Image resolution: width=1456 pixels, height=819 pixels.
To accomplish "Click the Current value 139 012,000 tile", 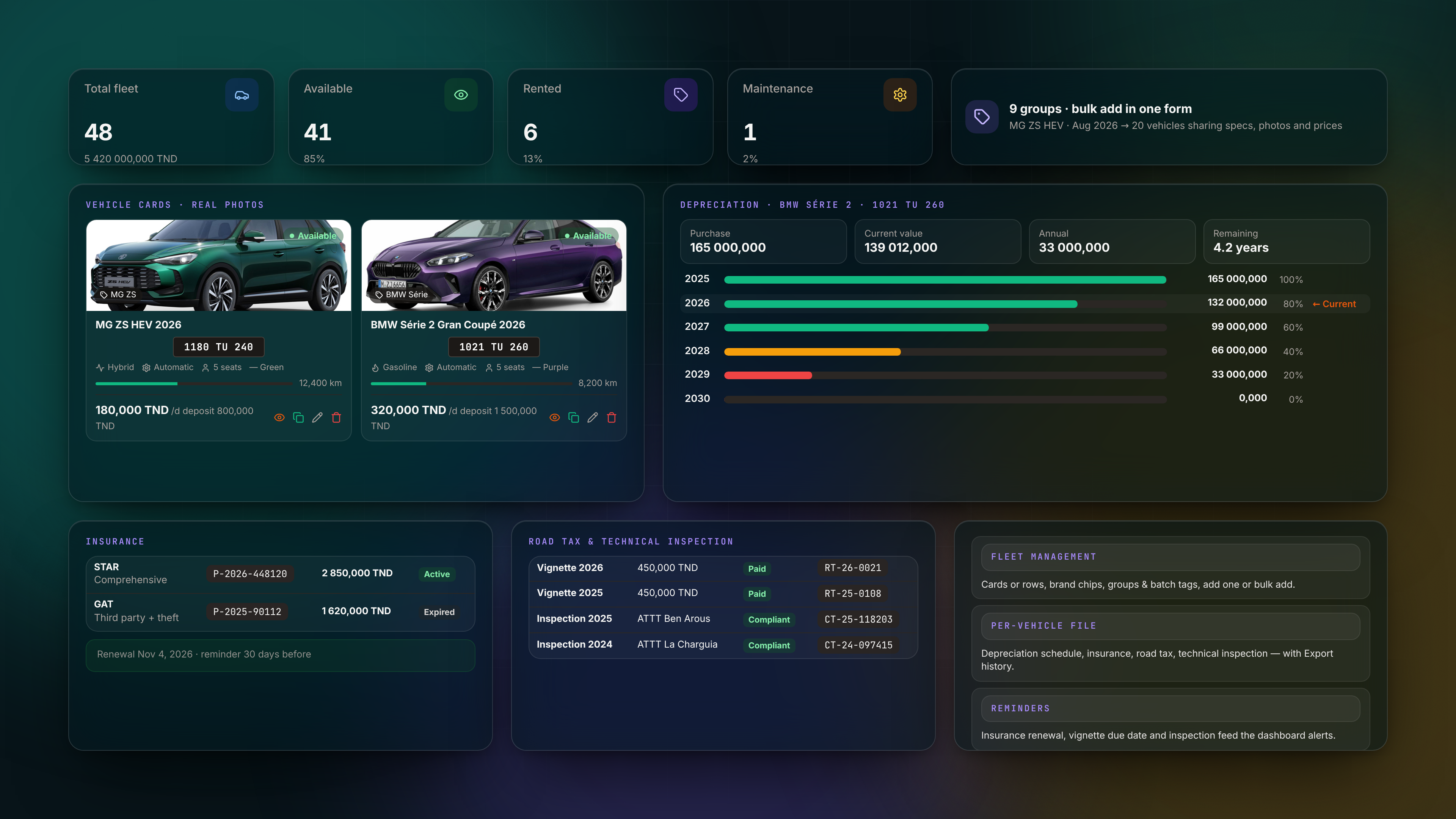I will point(938,242).
